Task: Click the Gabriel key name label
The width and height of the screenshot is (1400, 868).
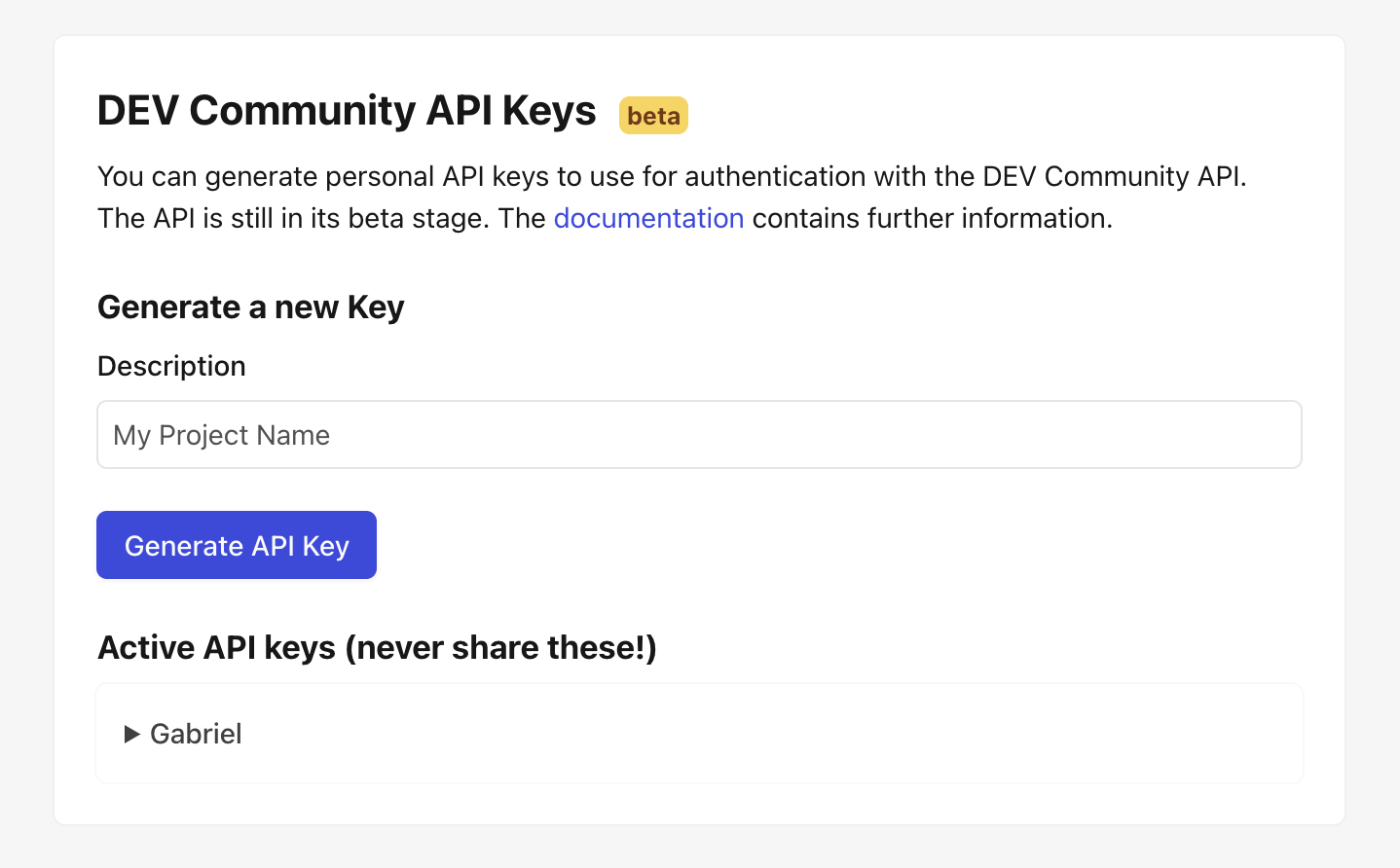Action: point(195,734)
